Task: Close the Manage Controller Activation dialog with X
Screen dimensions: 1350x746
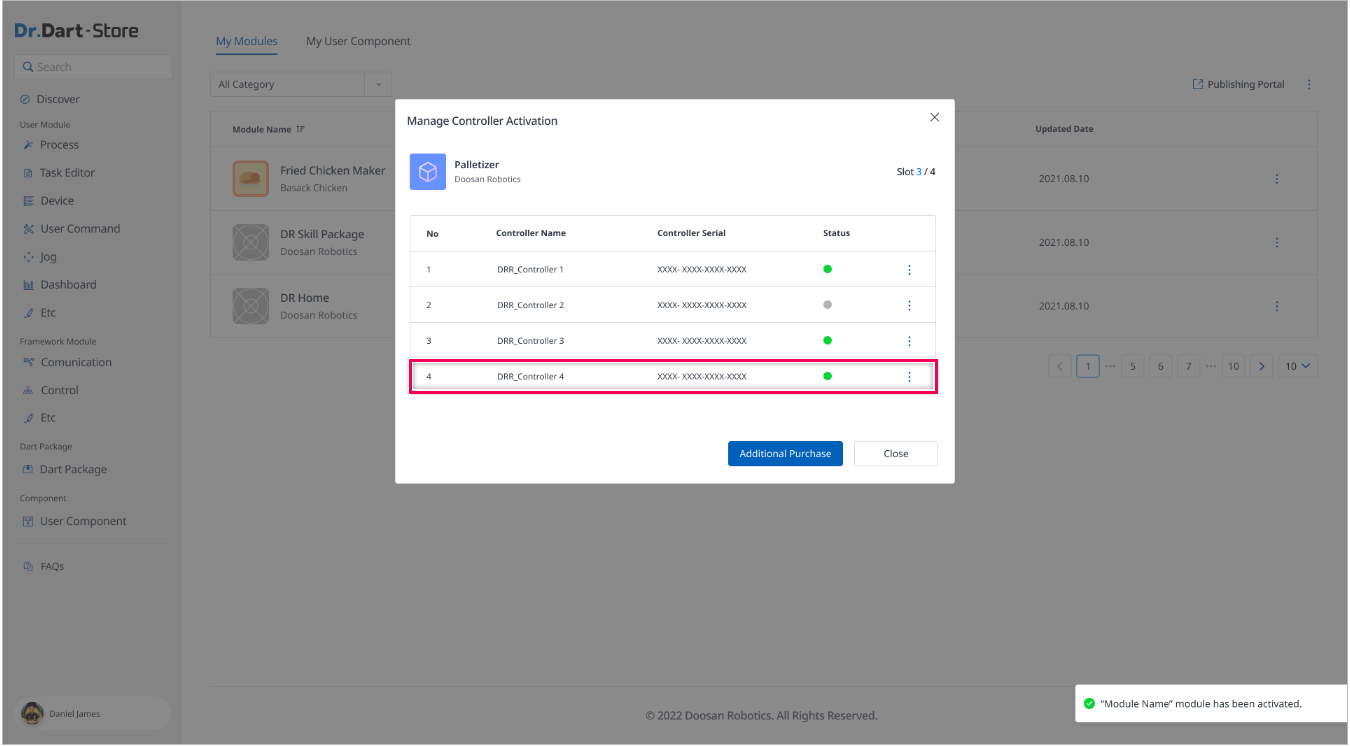Action: pyautogui.click(x=935, y=118)
